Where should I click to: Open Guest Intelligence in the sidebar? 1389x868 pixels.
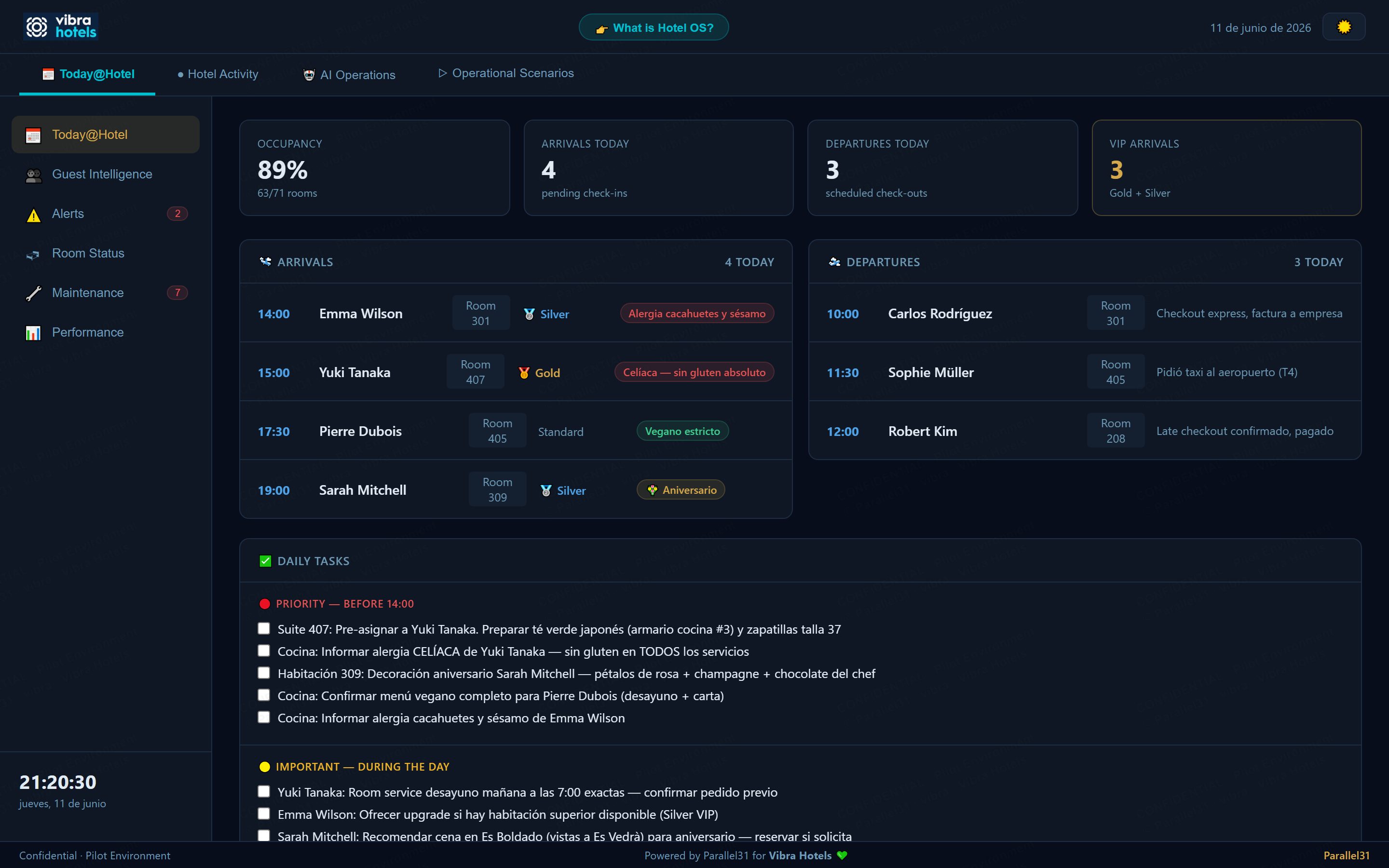106,174
